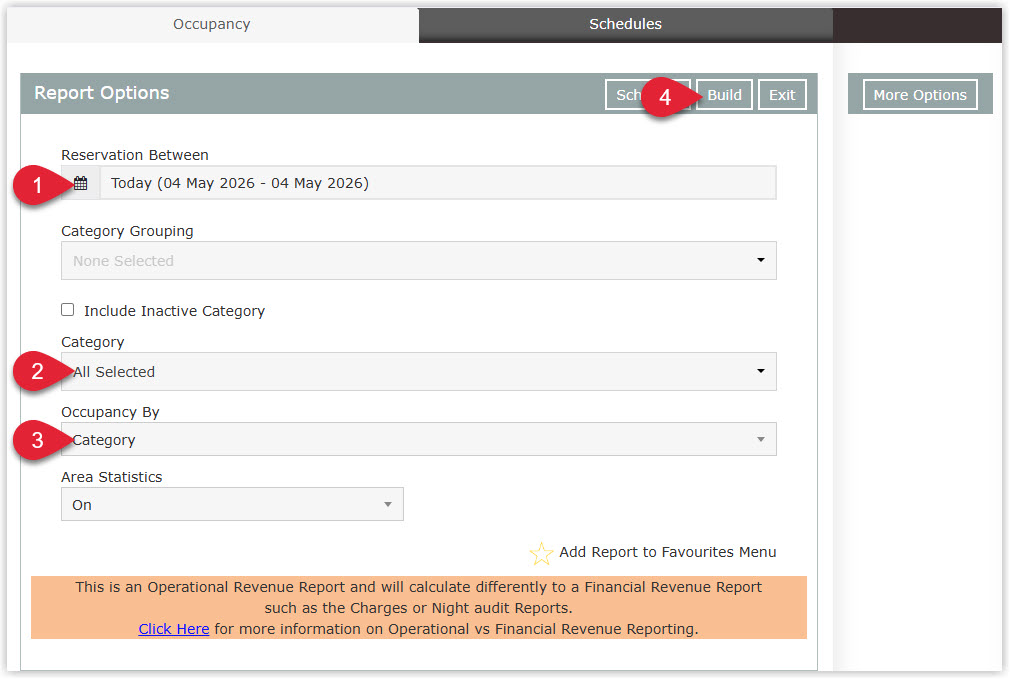Follow the Click Here link
1010x679 pixels.
pyautogui.click(x=174, y=629)
